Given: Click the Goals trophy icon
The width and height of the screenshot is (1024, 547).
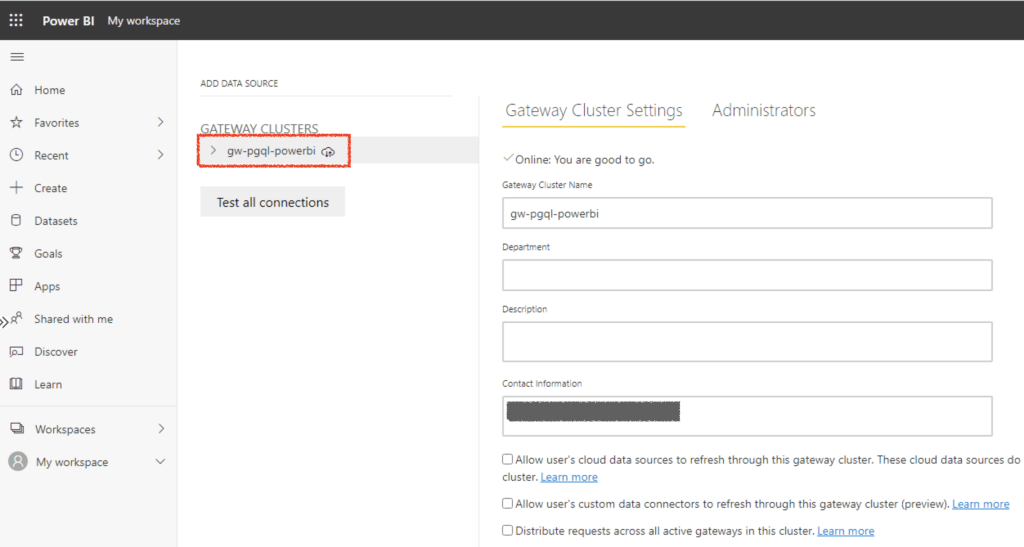Looking at the screenshot, I should [x=16, y=254].
